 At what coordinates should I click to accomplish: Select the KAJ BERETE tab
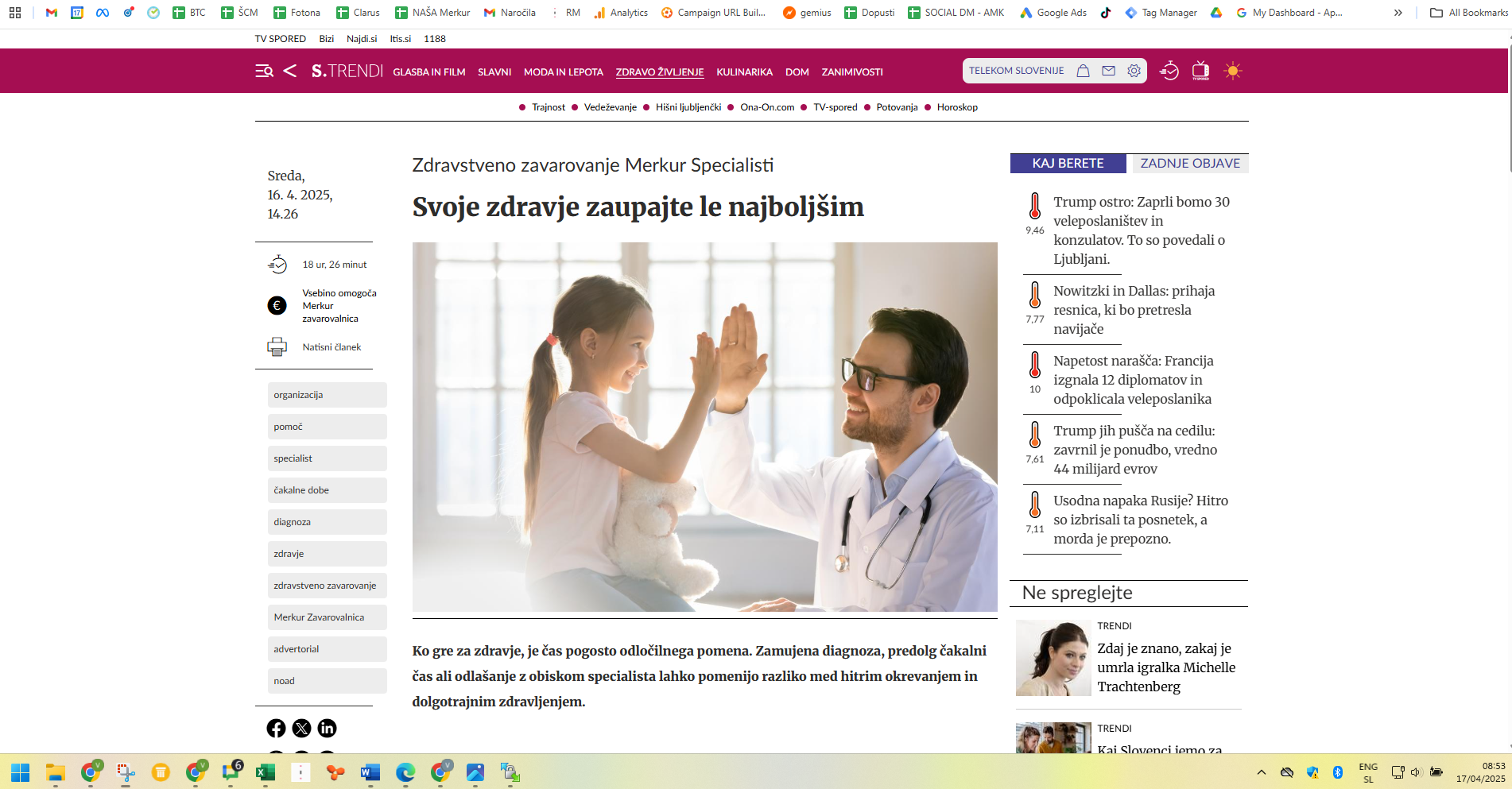(1068, 164)
